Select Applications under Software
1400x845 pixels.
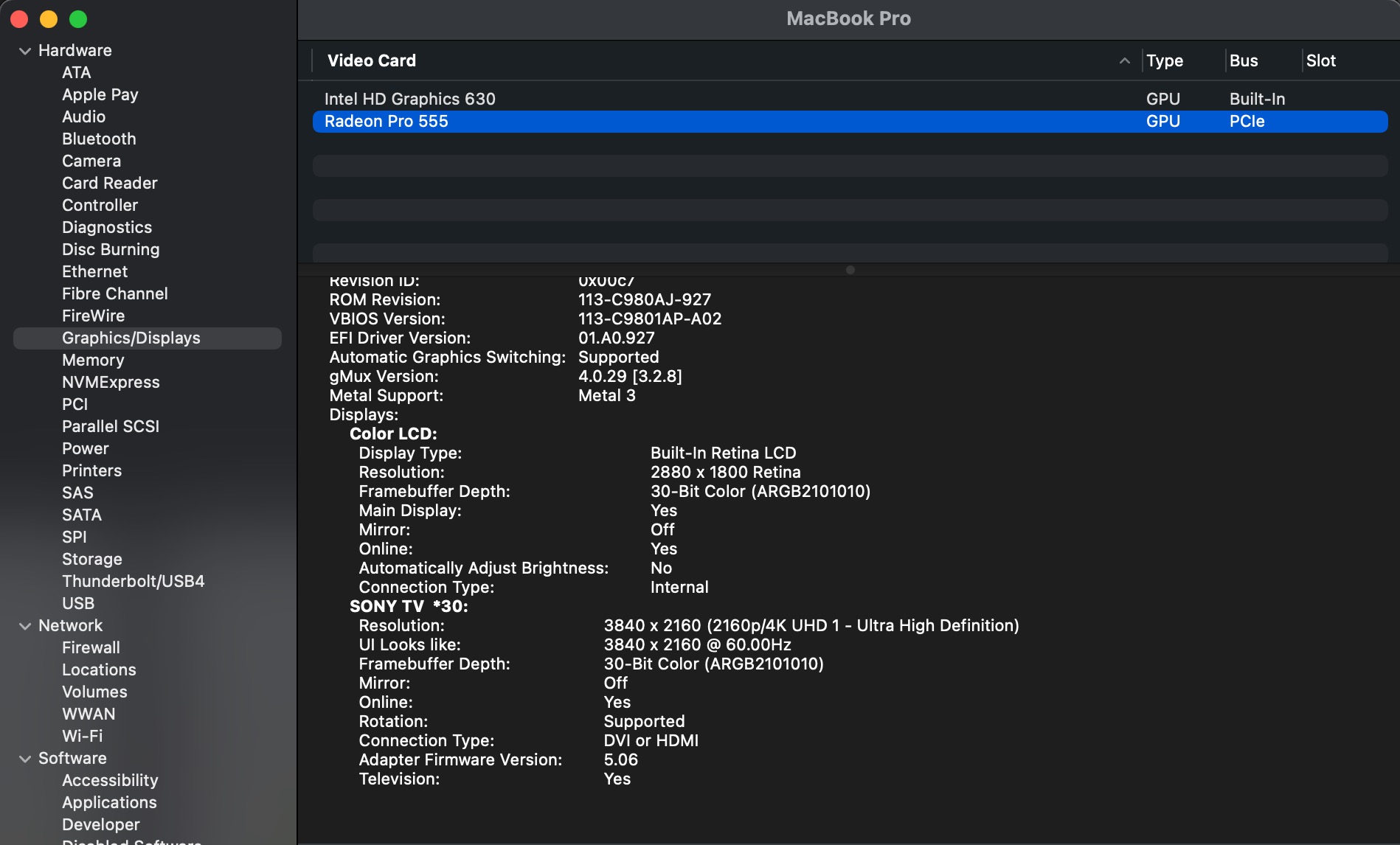(109, 802)
